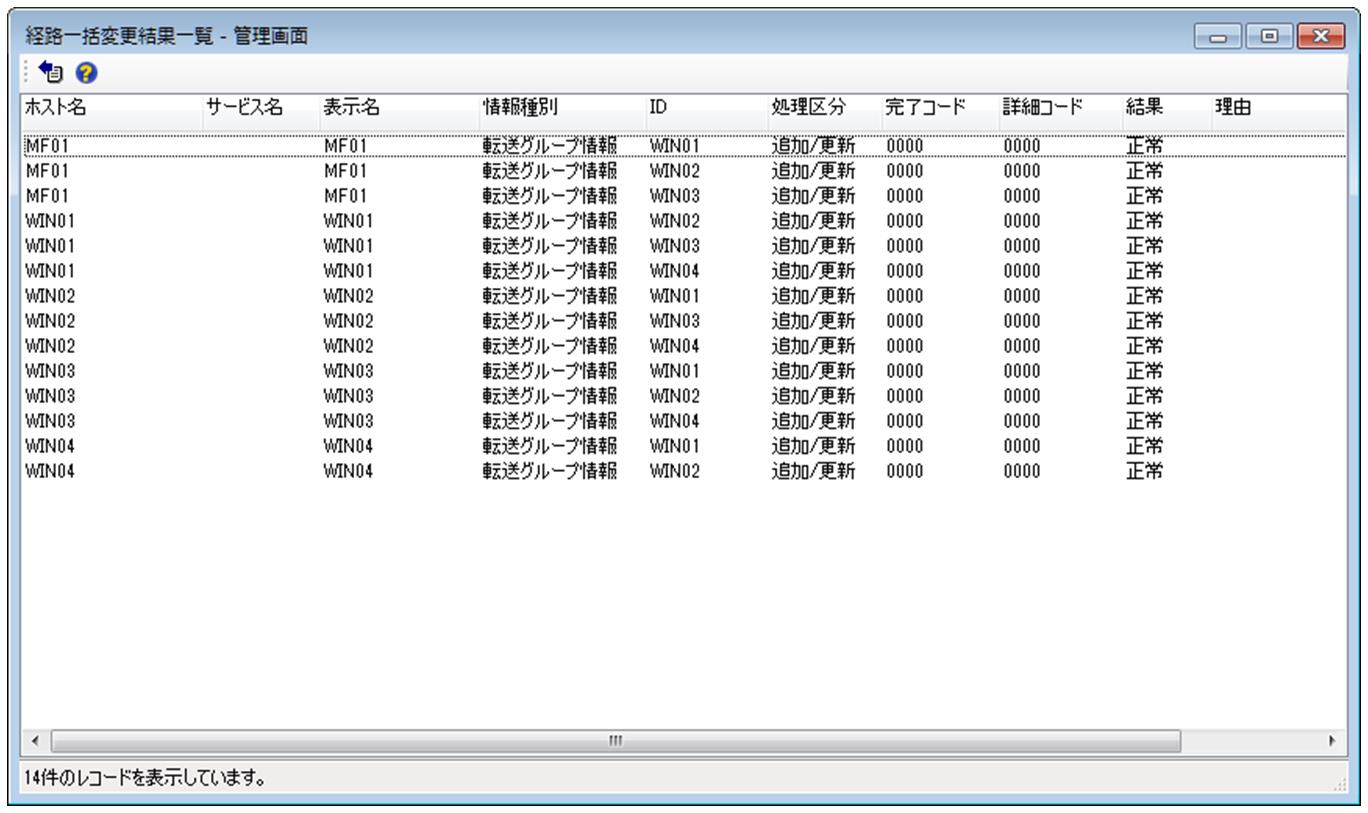Select host WIN02 row with ID WIN01
1368x813 pixels.
[x=684, y=296]
